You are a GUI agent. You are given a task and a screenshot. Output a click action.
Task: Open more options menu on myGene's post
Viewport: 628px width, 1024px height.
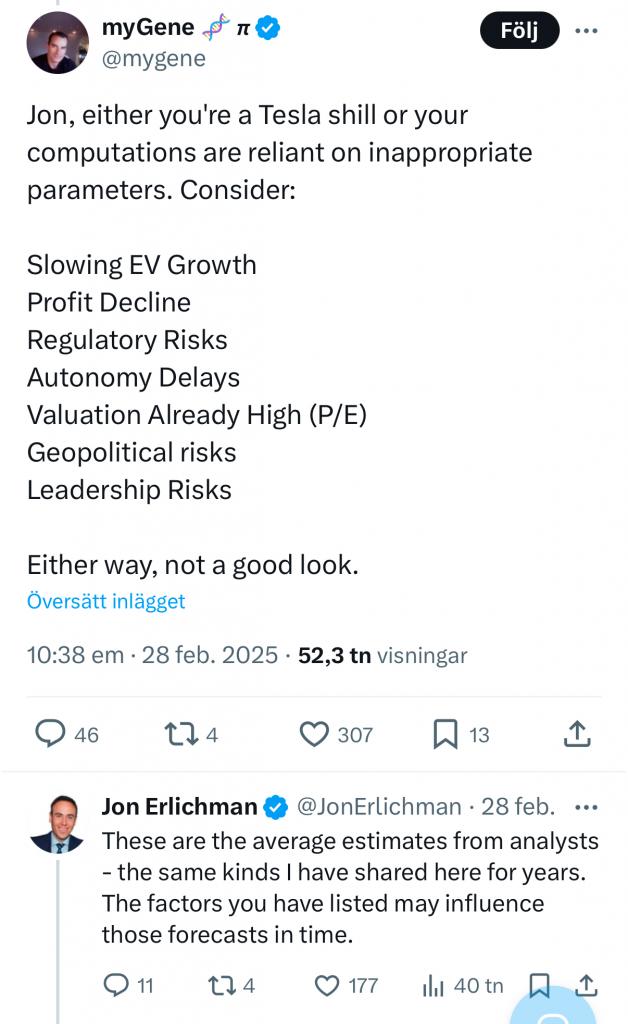[x=587, y=30]
